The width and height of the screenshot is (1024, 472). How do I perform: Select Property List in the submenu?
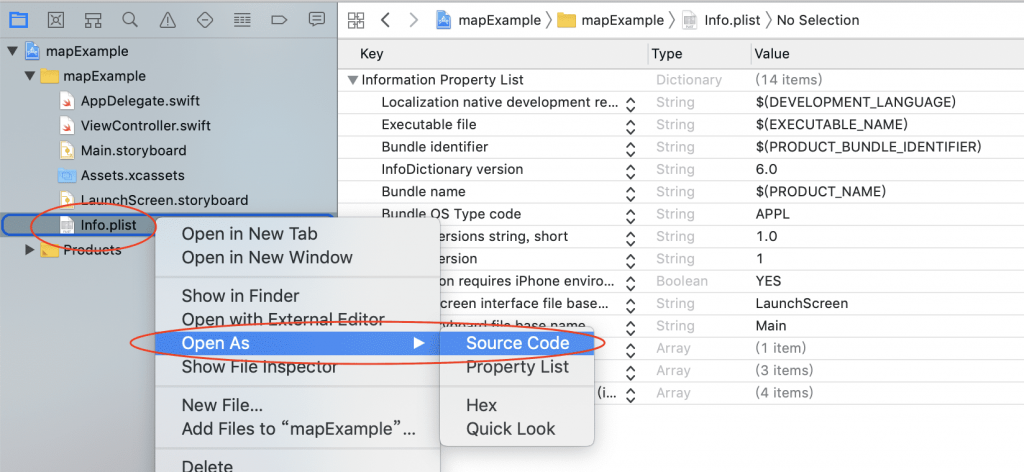point(517,367)
